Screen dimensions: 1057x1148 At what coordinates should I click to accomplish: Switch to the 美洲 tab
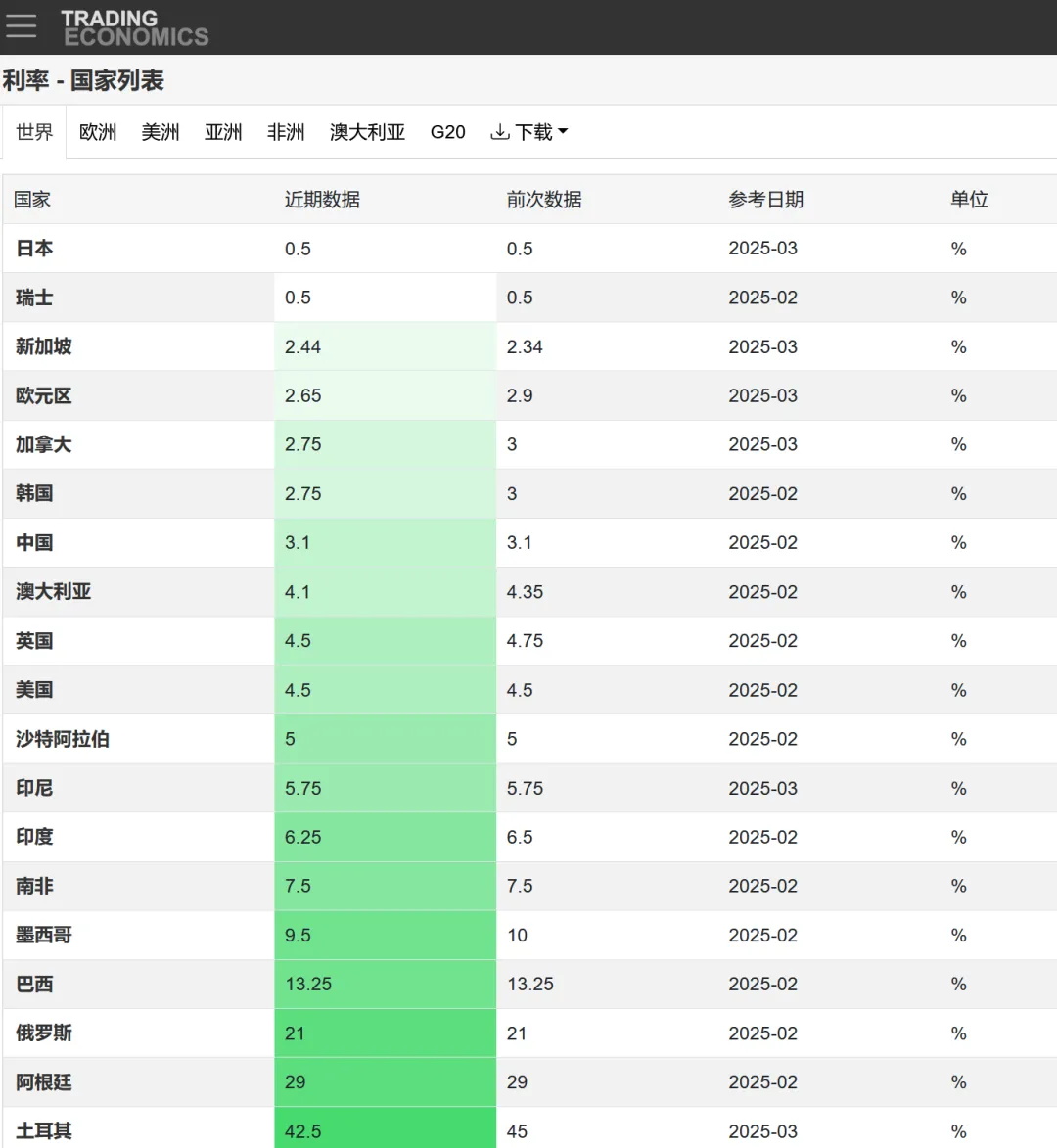point(160,132)
